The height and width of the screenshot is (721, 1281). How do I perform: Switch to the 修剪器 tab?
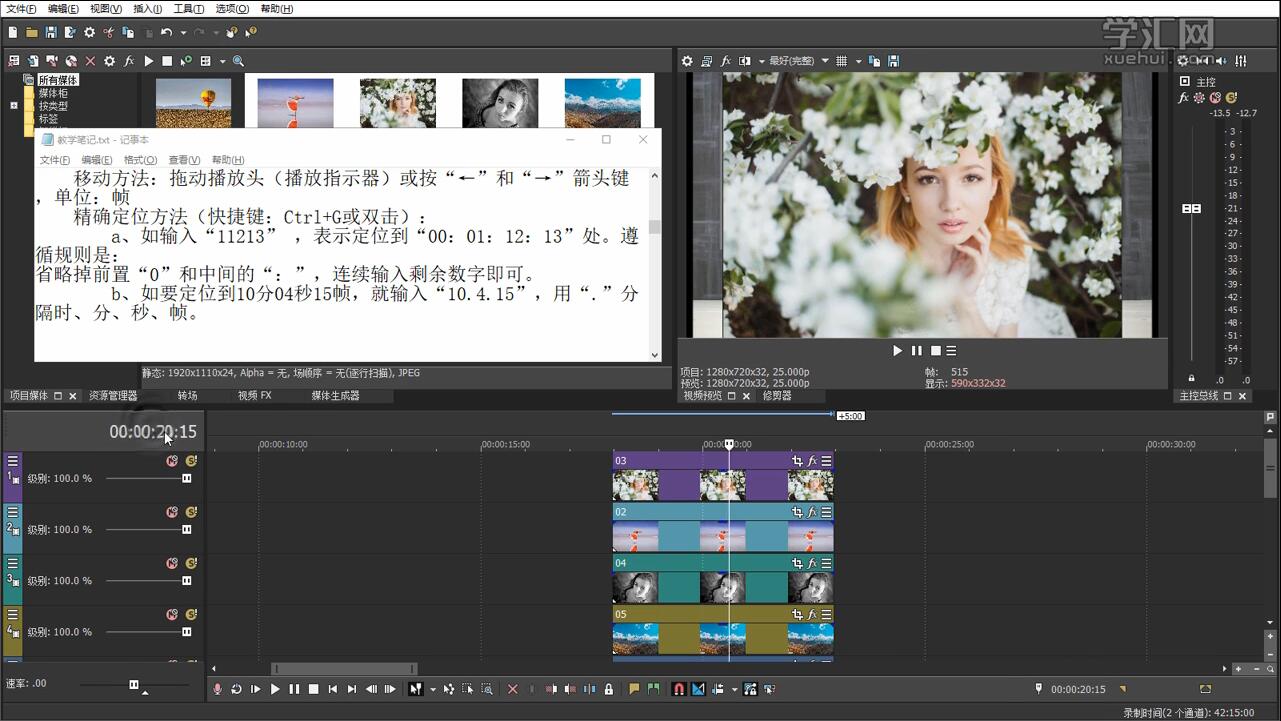pos(777,396)
